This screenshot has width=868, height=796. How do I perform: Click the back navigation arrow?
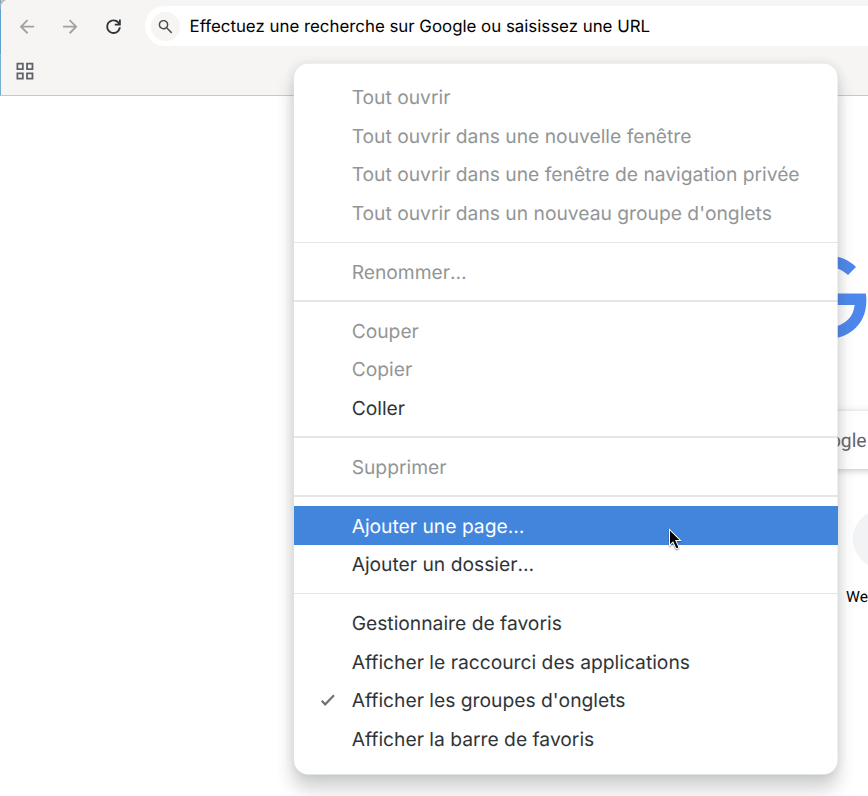(x=26, y=26)
